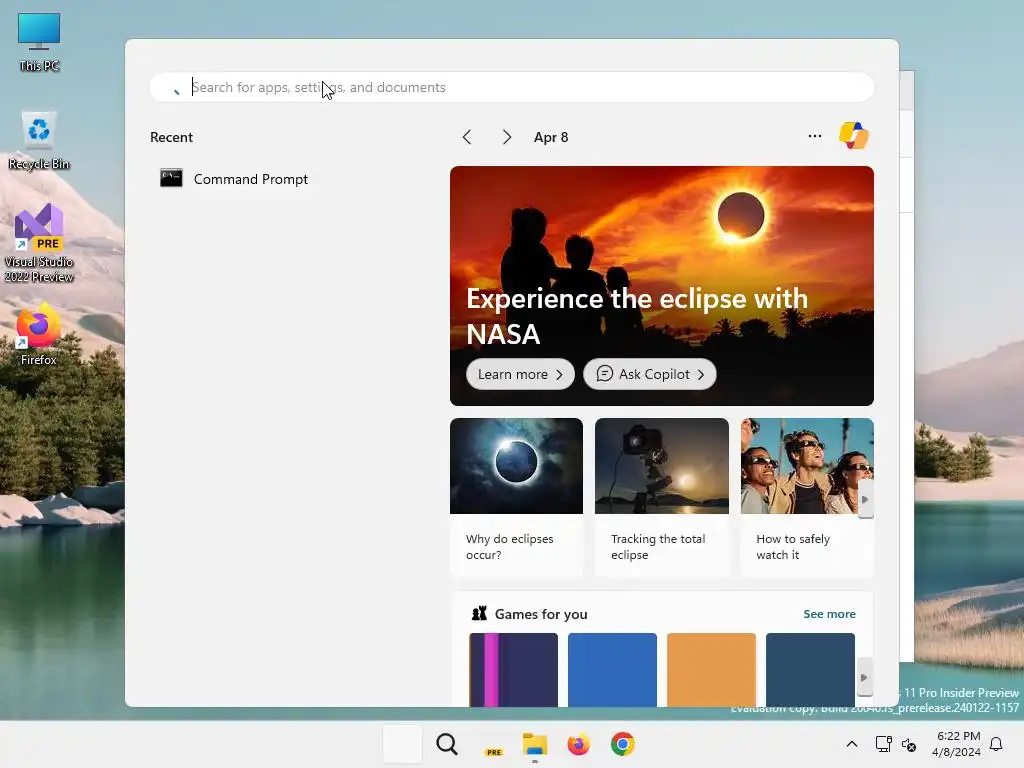Click See more in Games for you
Viewport: 1024px width, 768px height.
pyautogui.click(x=829, y=614)
